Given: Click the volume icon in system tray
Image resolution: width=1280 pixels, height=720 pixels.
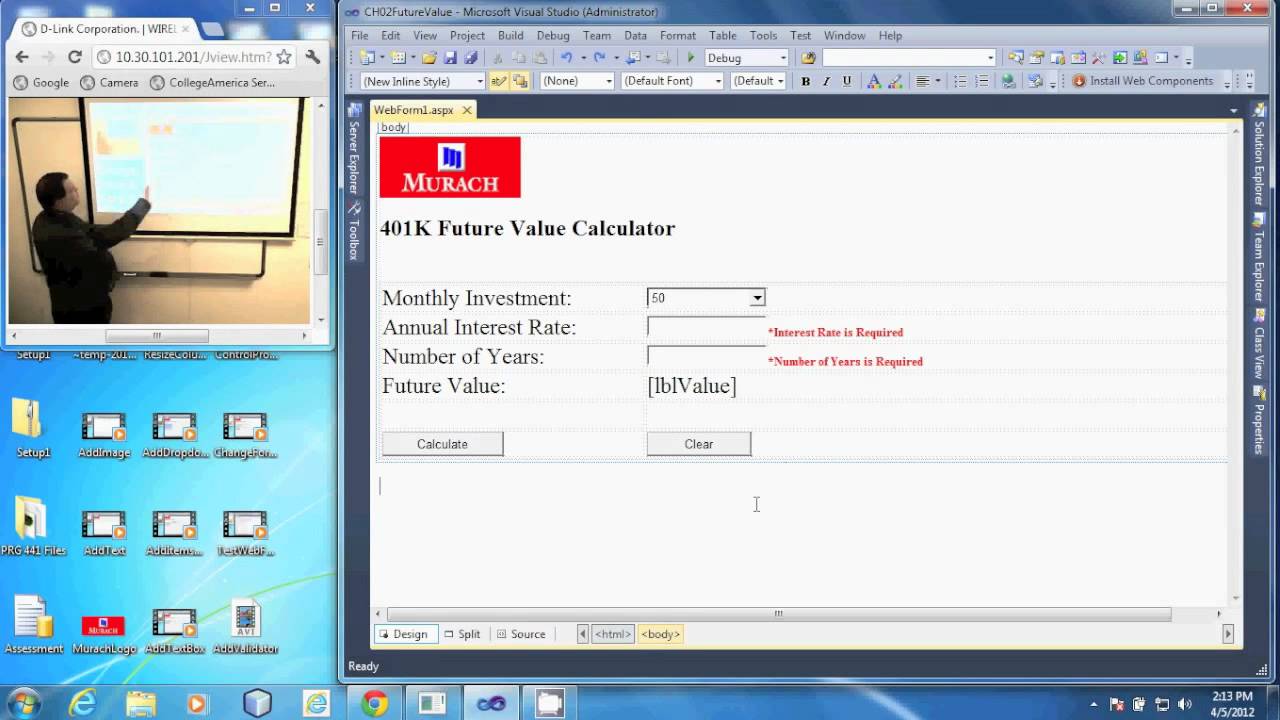Looking at the screenshot, I should pyautogui.click(x=1186, y=704).
